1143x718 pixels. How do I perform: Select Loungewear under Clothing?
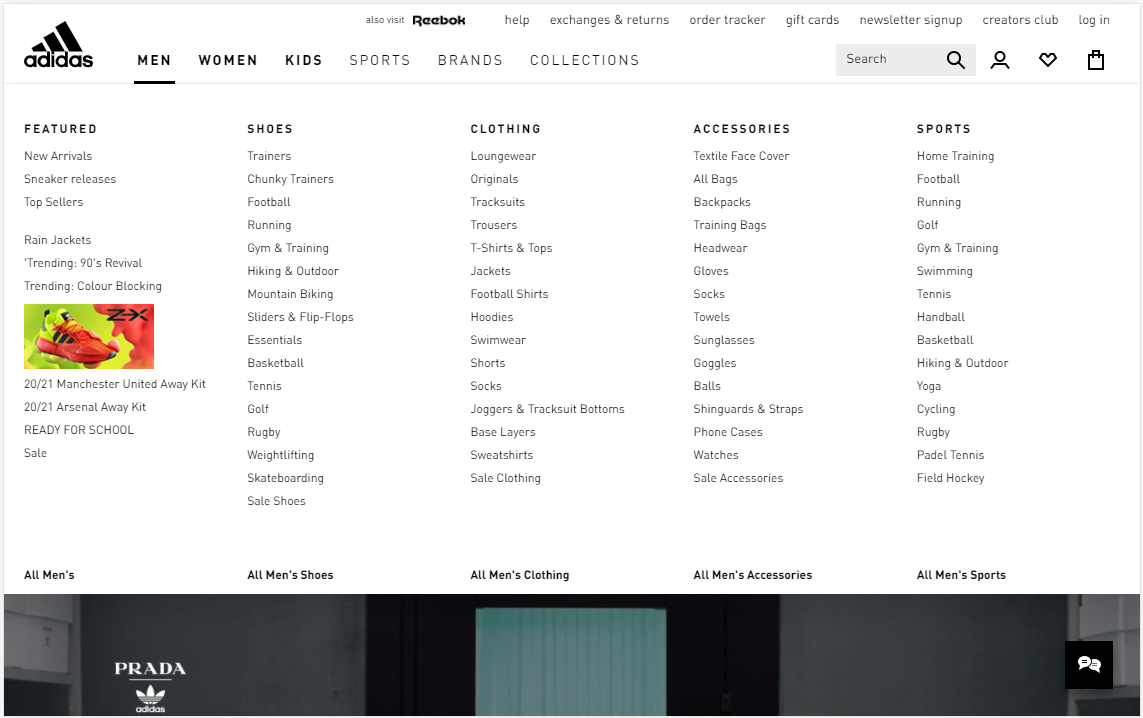504,157
